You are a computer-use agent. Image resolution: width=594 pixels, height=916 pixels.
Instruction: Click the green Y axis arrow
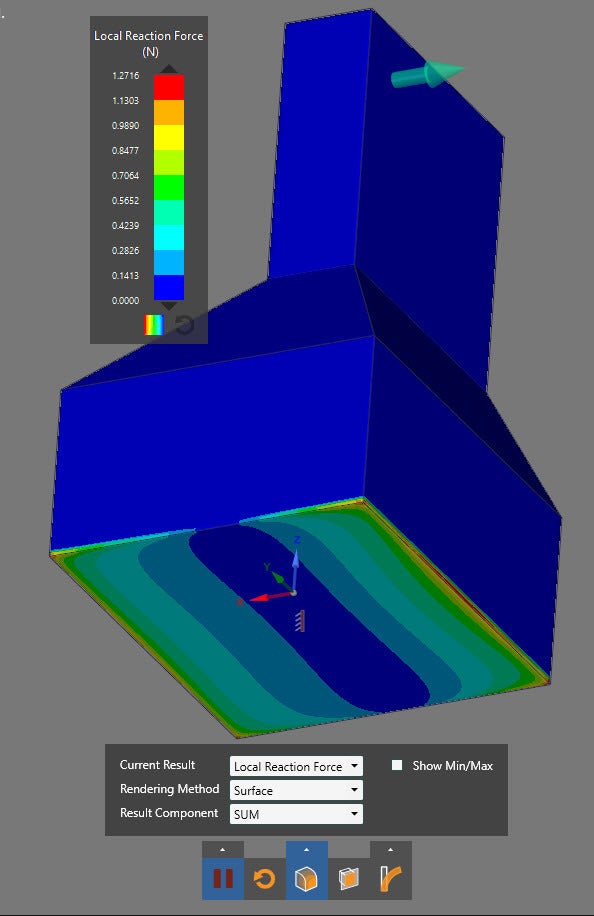(278, 576)
